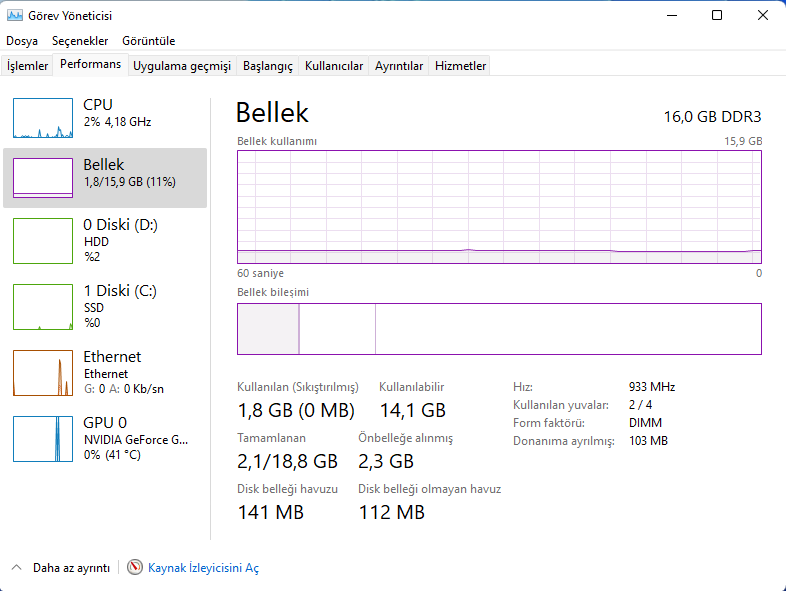The height and width of the screenshot is (591, 786).
Task: Click the Kaynak İzleyicisini Aç link
Action: (203, 568)
